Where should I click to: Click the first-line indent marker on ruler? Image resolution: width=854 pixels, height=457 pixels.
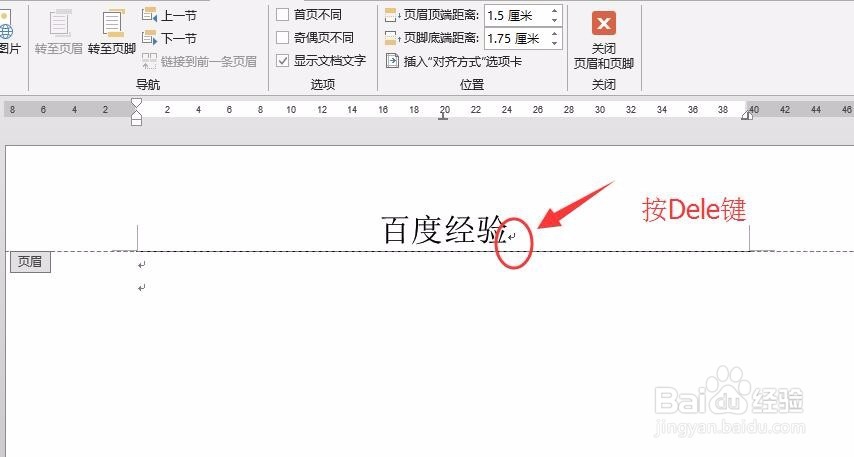[x=136, y=103]
